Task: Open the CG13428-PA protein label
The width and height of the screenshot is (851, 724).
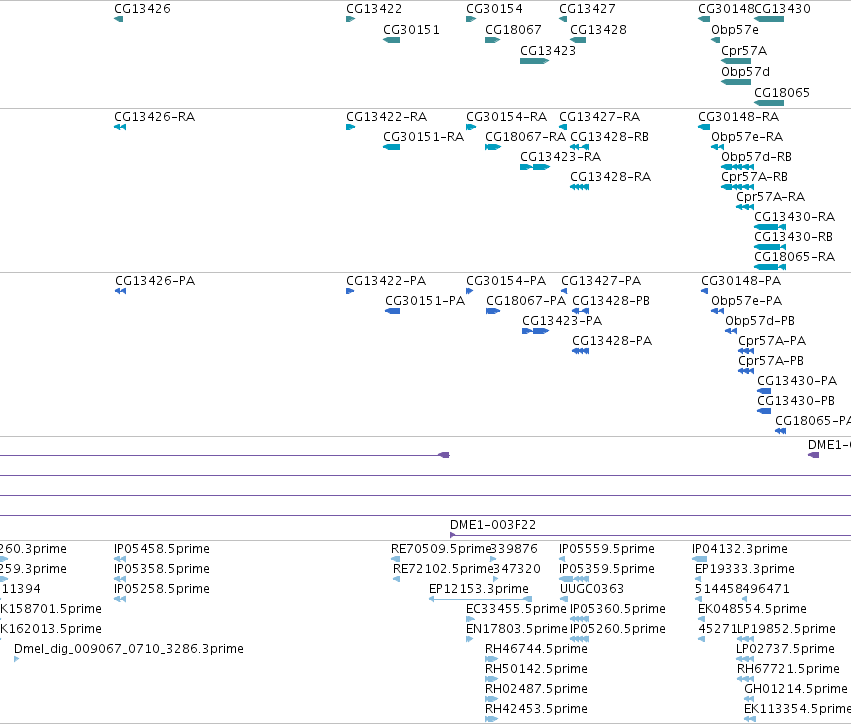Action: click(612, 341)
